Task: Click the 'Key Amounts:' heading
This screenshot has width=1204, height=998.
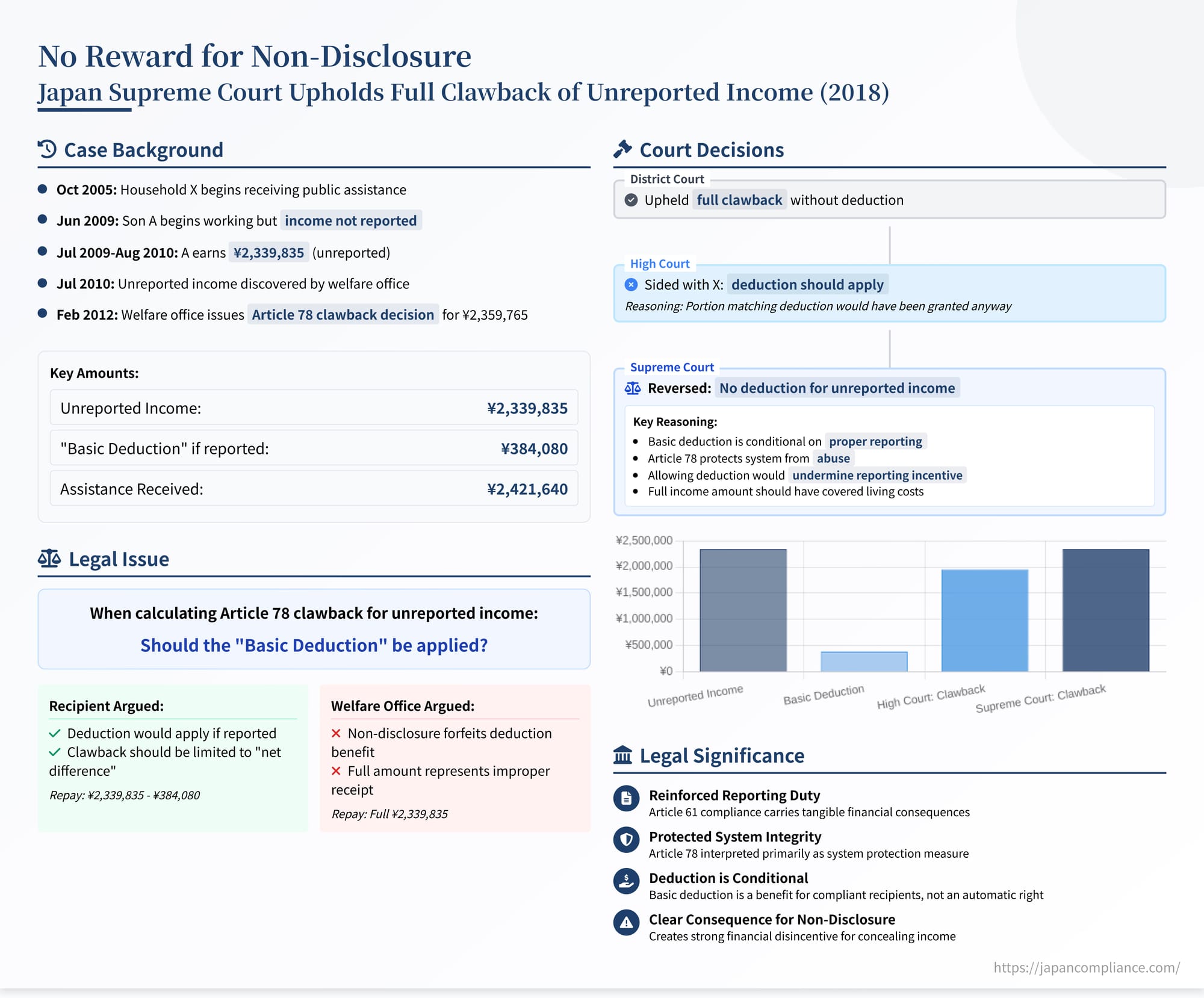Action: click(95, 373)
